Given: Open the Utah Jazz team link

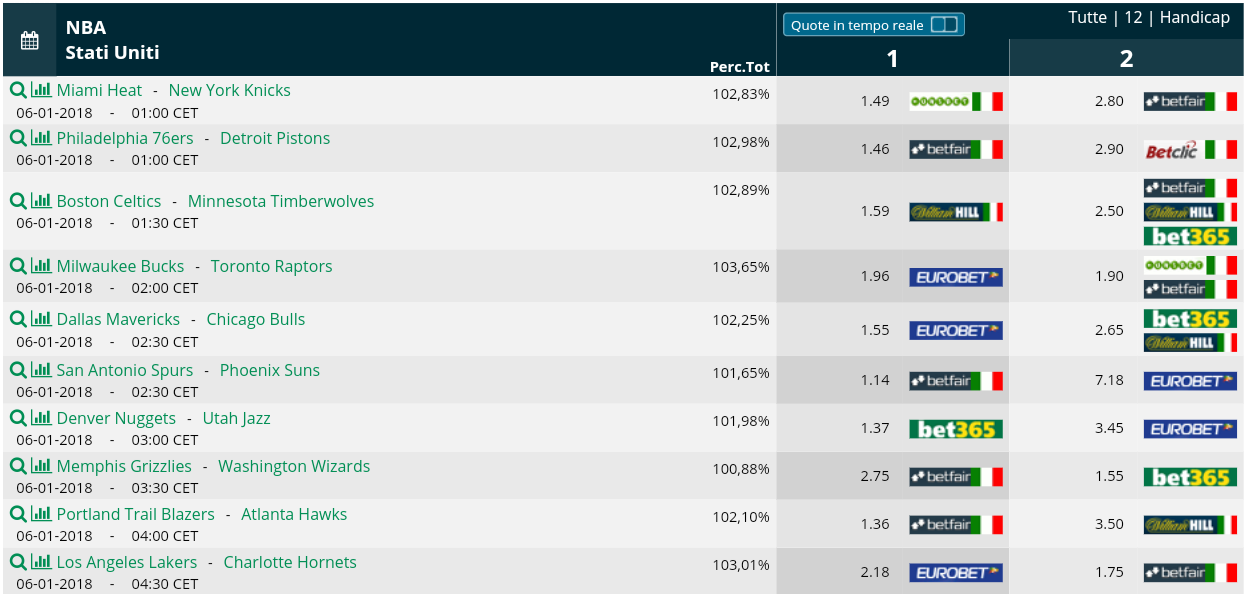Looking at the screenshot, I should click(x=236, y=418).
